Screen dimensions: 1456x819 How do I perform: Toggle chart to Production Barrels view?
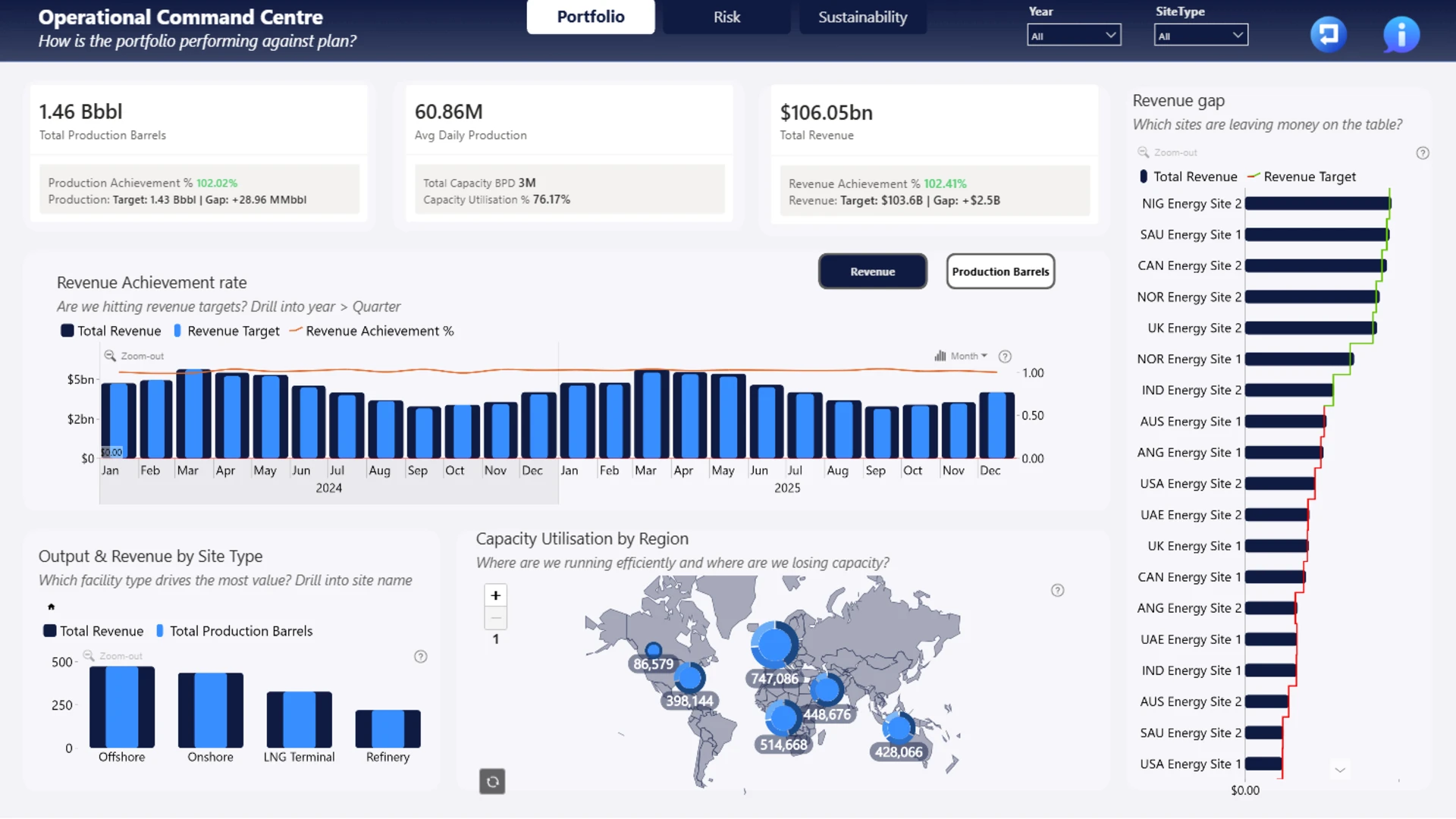[x=1000, y=271]
